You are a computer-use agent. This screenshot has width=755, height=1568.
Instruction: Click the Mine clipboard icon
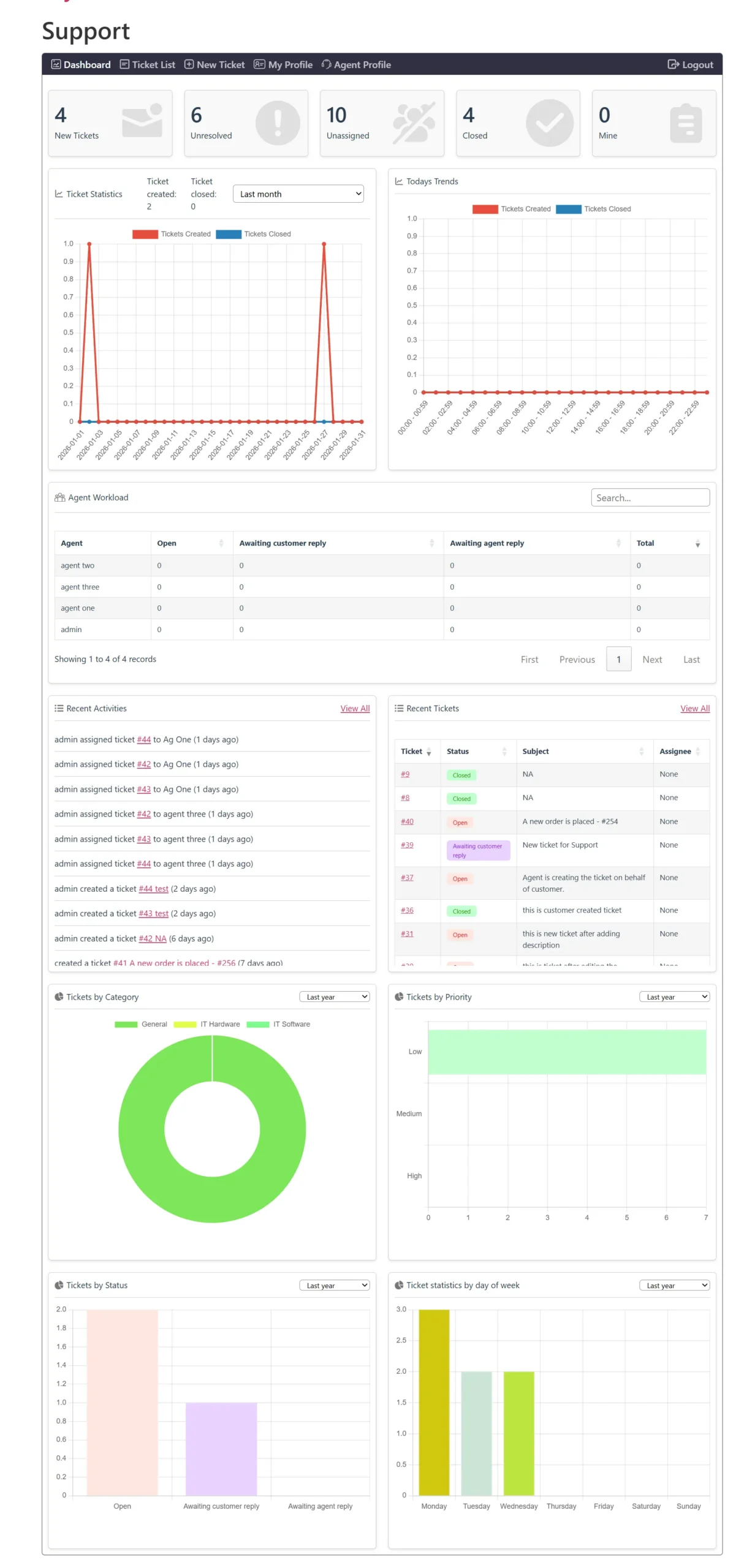[x=685, y=123]
